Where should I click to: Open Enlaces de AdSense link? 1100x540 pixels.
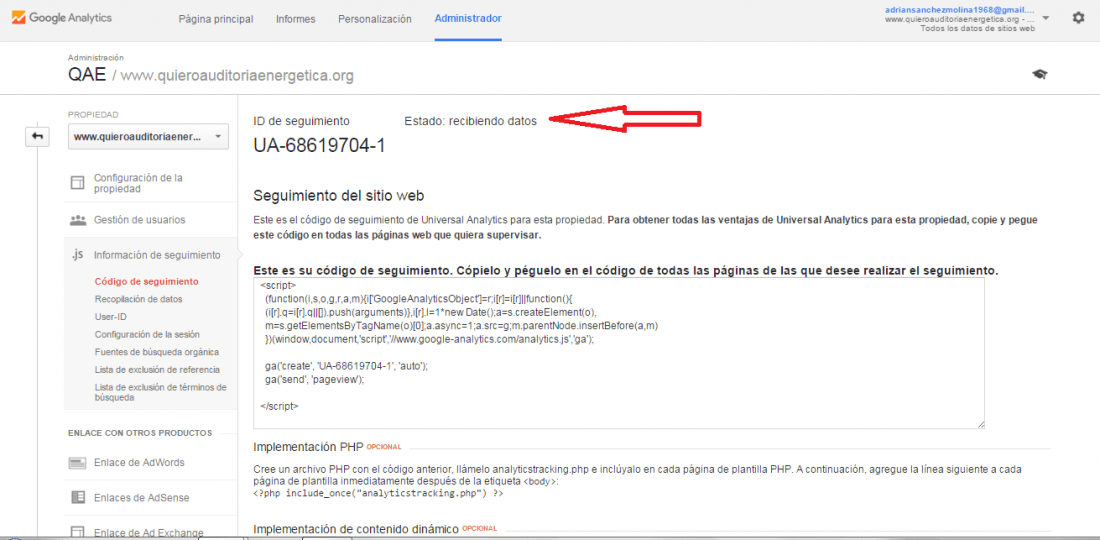click(142, 498)
